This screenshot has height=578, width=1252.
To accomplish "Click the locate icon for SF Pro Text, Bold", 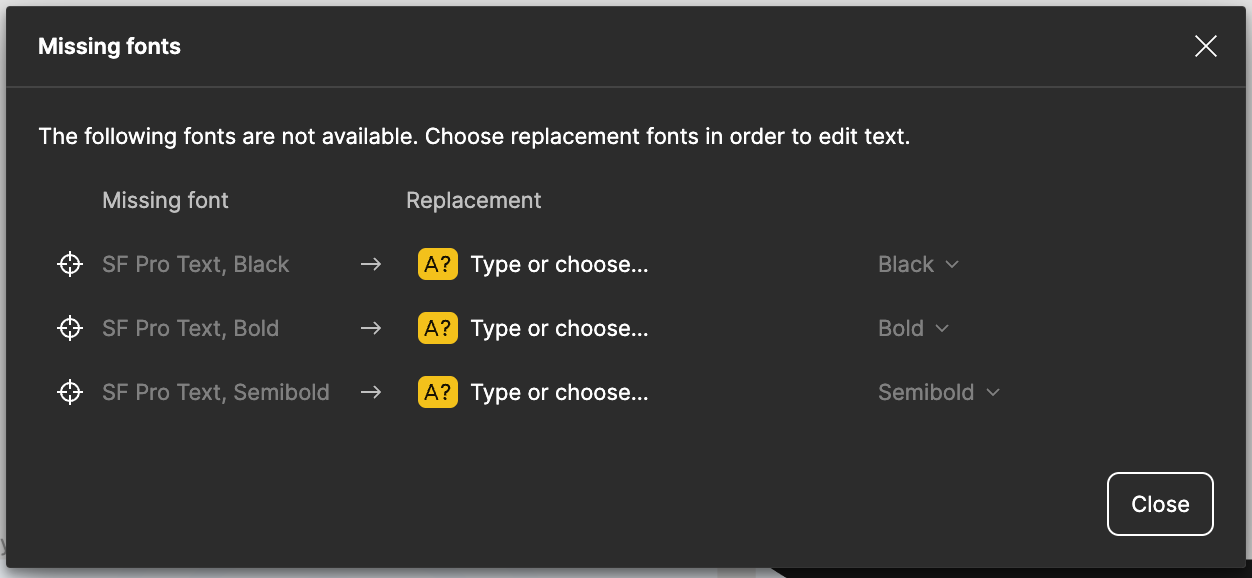I will [69, 328].
